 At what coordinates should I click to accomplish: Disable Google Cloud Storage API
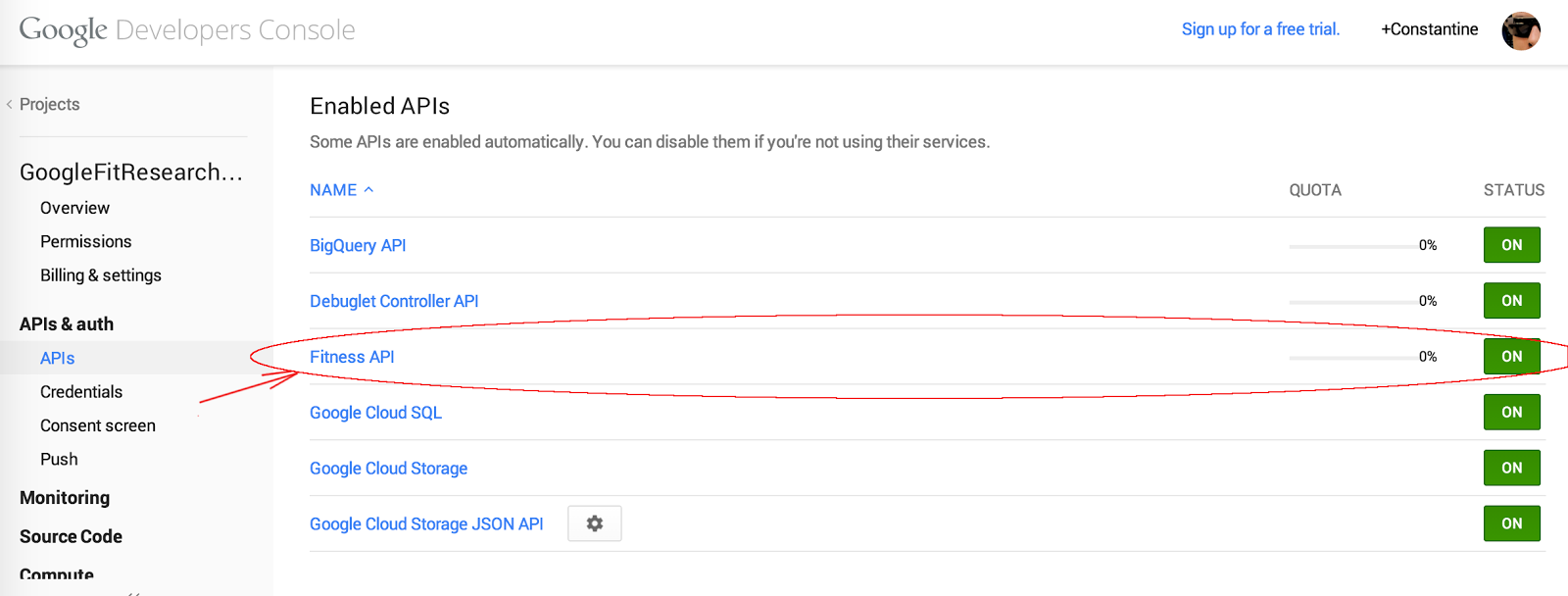(1511, 468)
